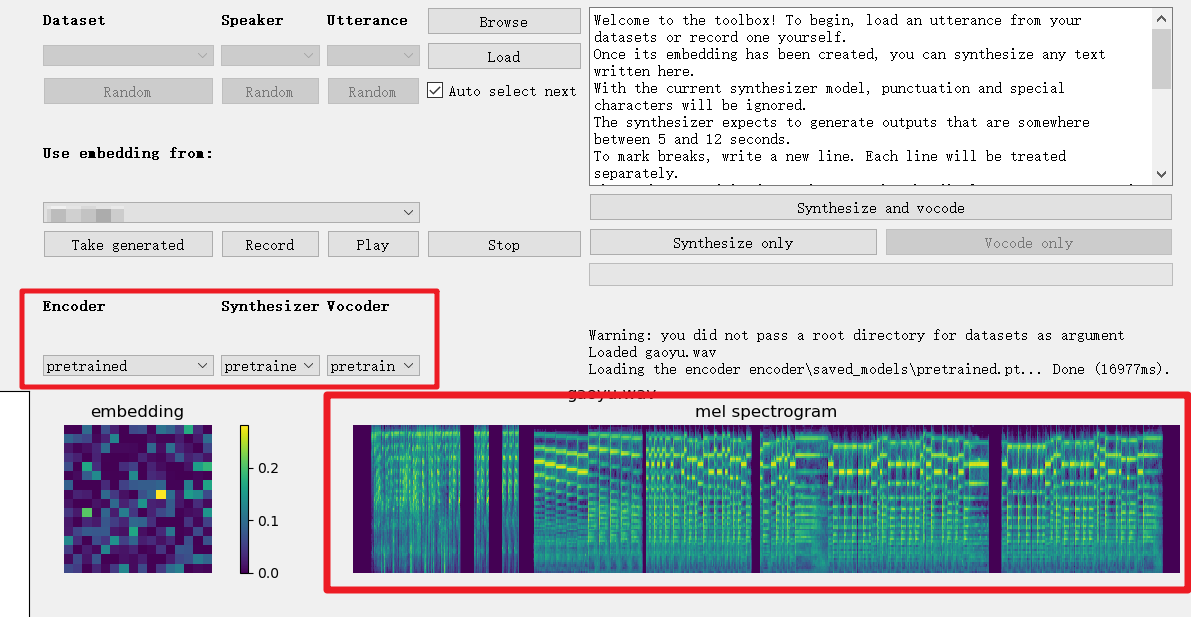Click Synthesize and vocode
Viewport: 1191px width, 617px height.
(880, 207)
